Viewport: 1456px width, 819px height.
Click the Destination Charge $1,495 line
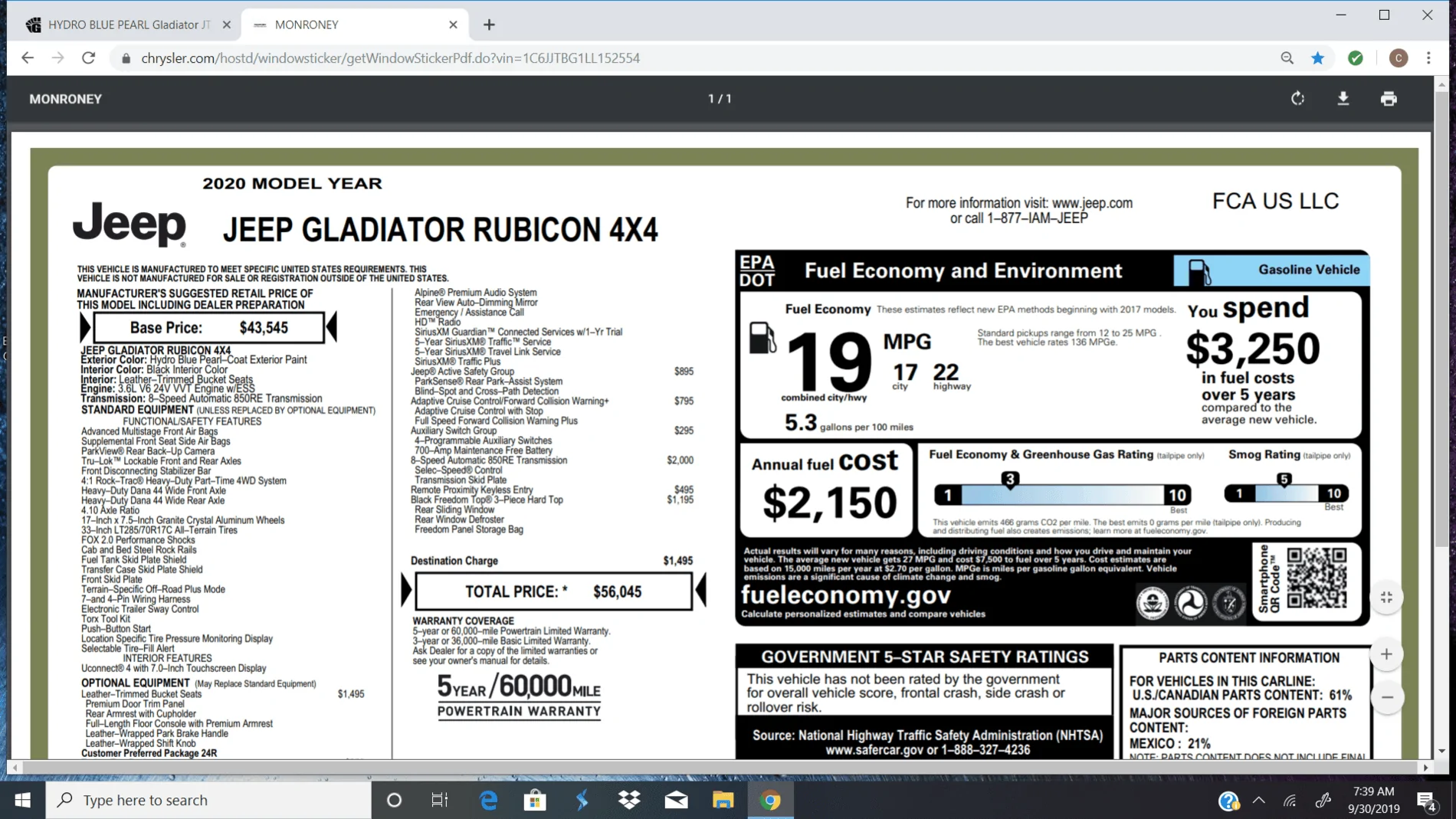pyautogui.click(x=552, y=561)
